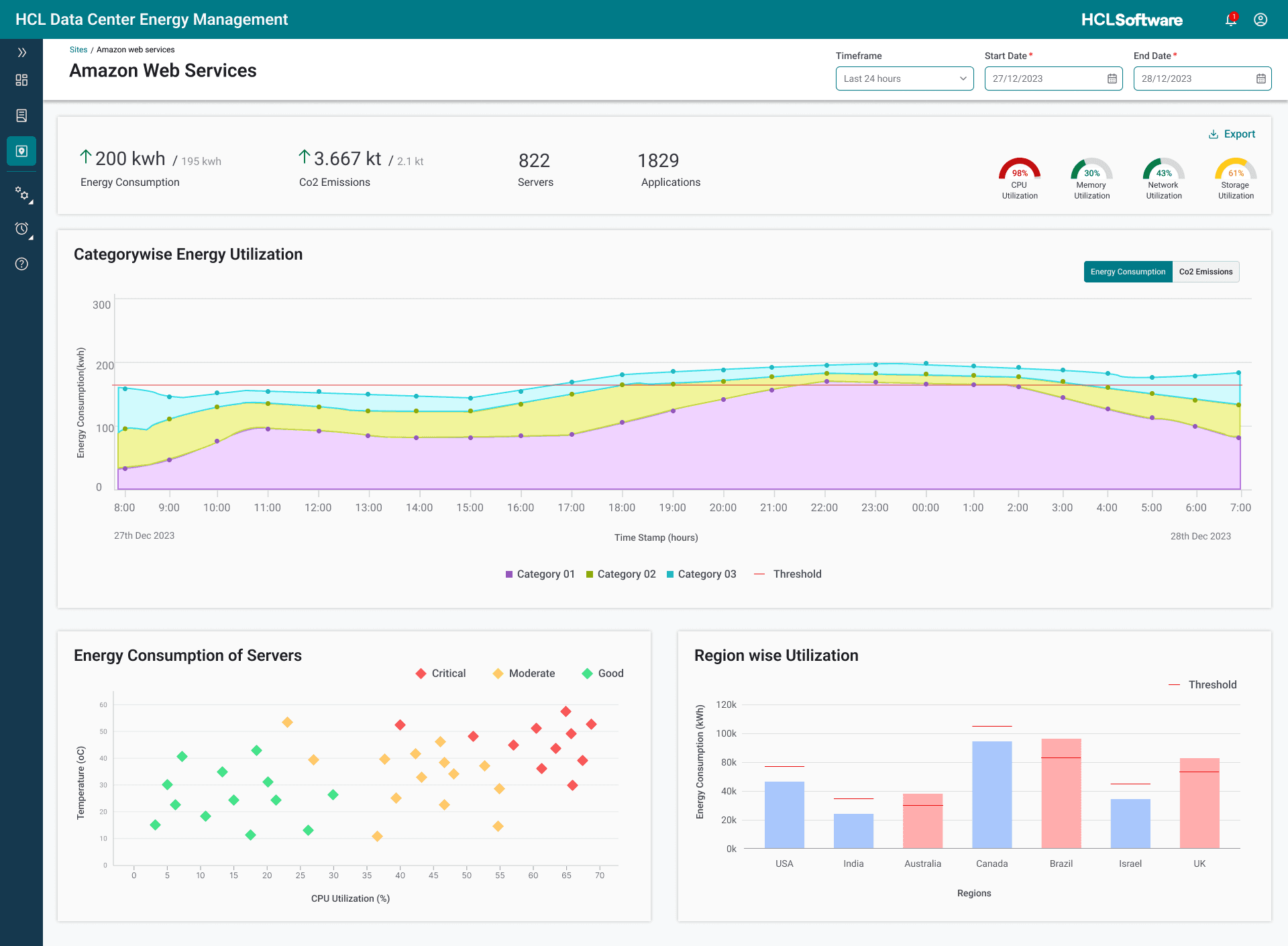Select the sites location icon in sidebar
Image resolution: width=1288 pixels, height=946 pixels.
click(x=21, y=151)
